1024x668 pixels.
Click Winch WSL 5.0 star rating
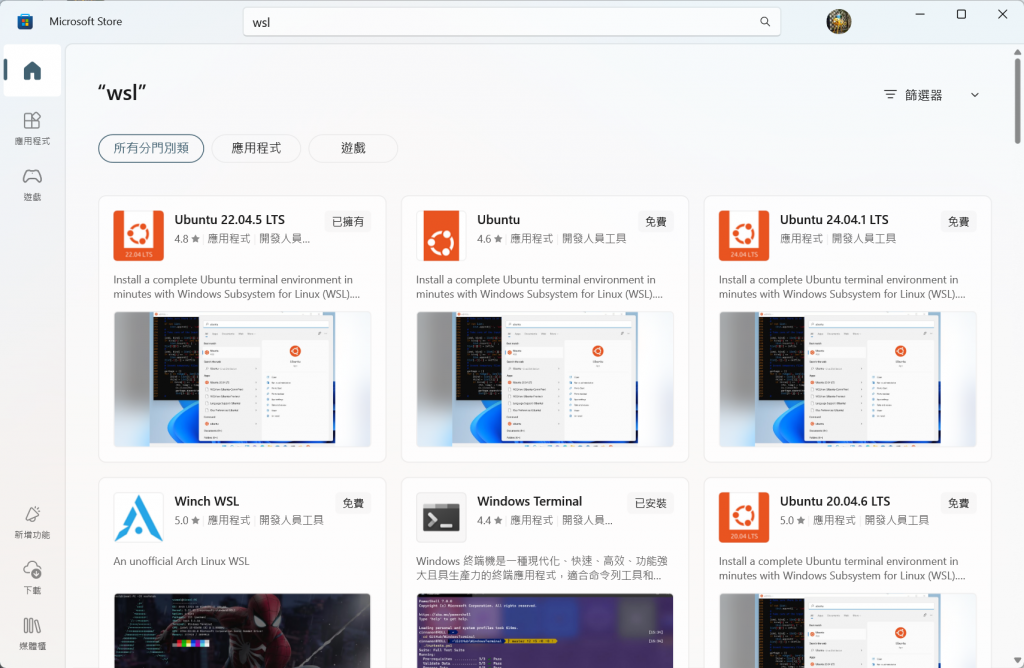(x=187, y=520)
